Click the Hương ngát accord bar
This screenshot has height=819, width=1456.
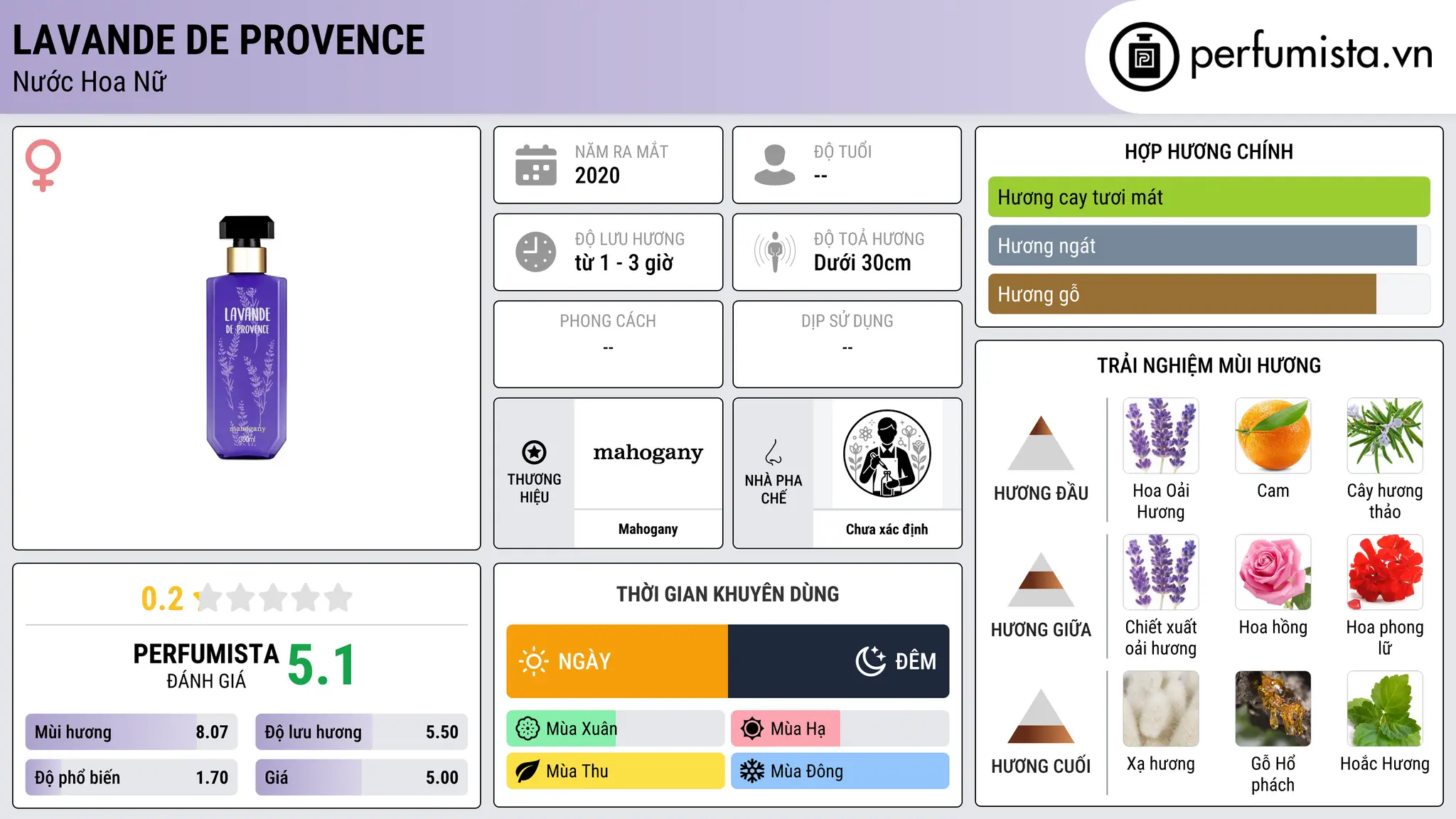[x=1209, y=245]
